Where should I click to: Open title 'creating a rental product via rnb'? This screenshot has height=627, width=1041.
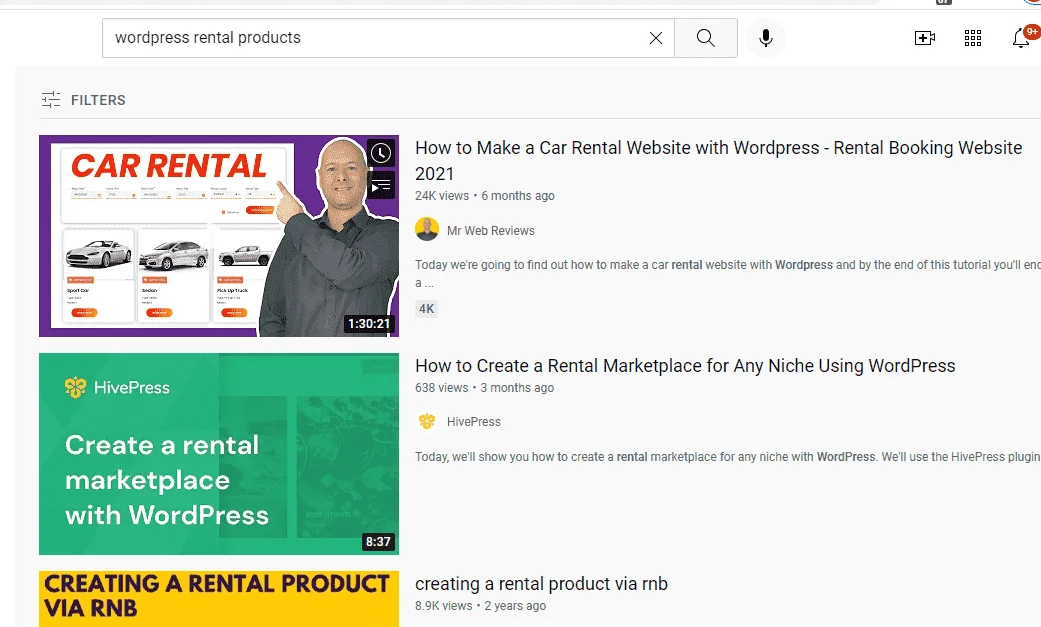click(541, 583)
